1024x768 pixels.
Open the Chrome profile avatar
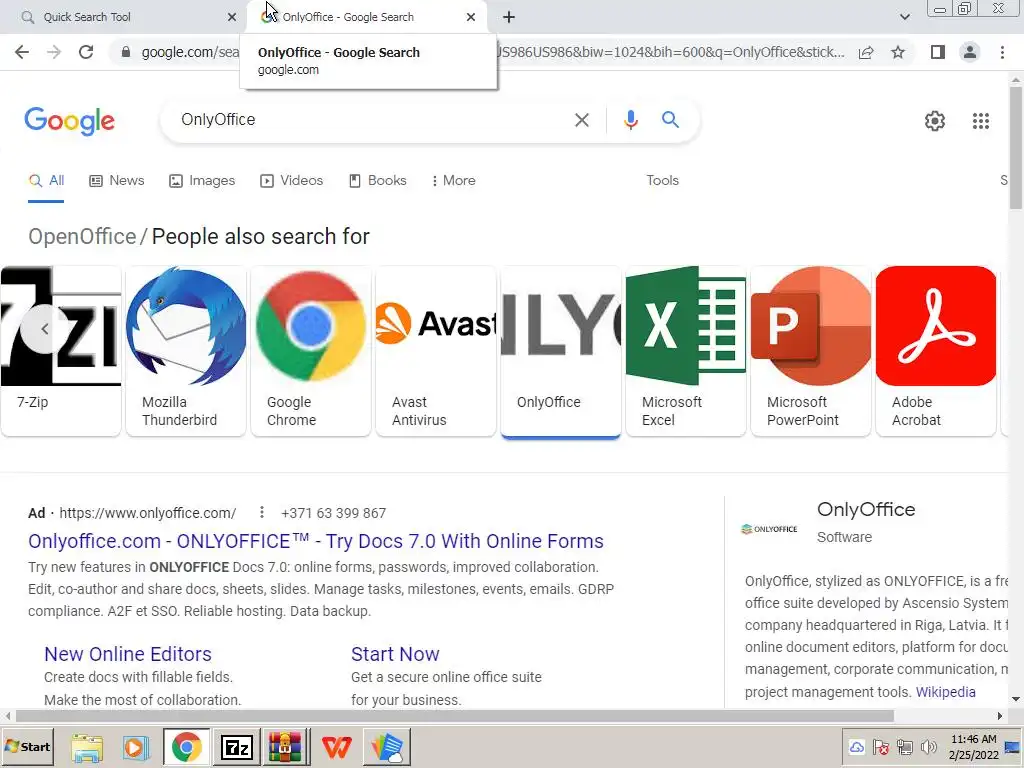point(970,52)
